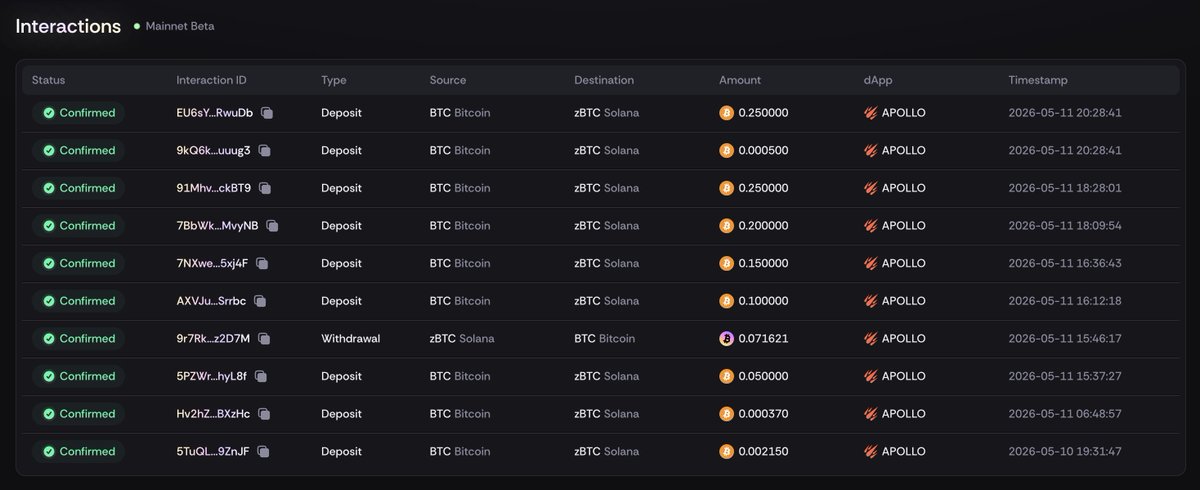This screenshot has width=1200, height=490.
Task: Open interaction 5TuQL...9ZnJF link
Action: [x=213, y=452]
